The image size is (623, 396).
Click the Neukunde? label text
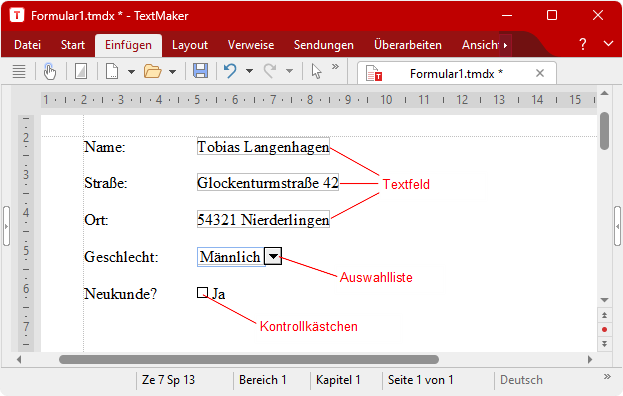pos(120,294)
